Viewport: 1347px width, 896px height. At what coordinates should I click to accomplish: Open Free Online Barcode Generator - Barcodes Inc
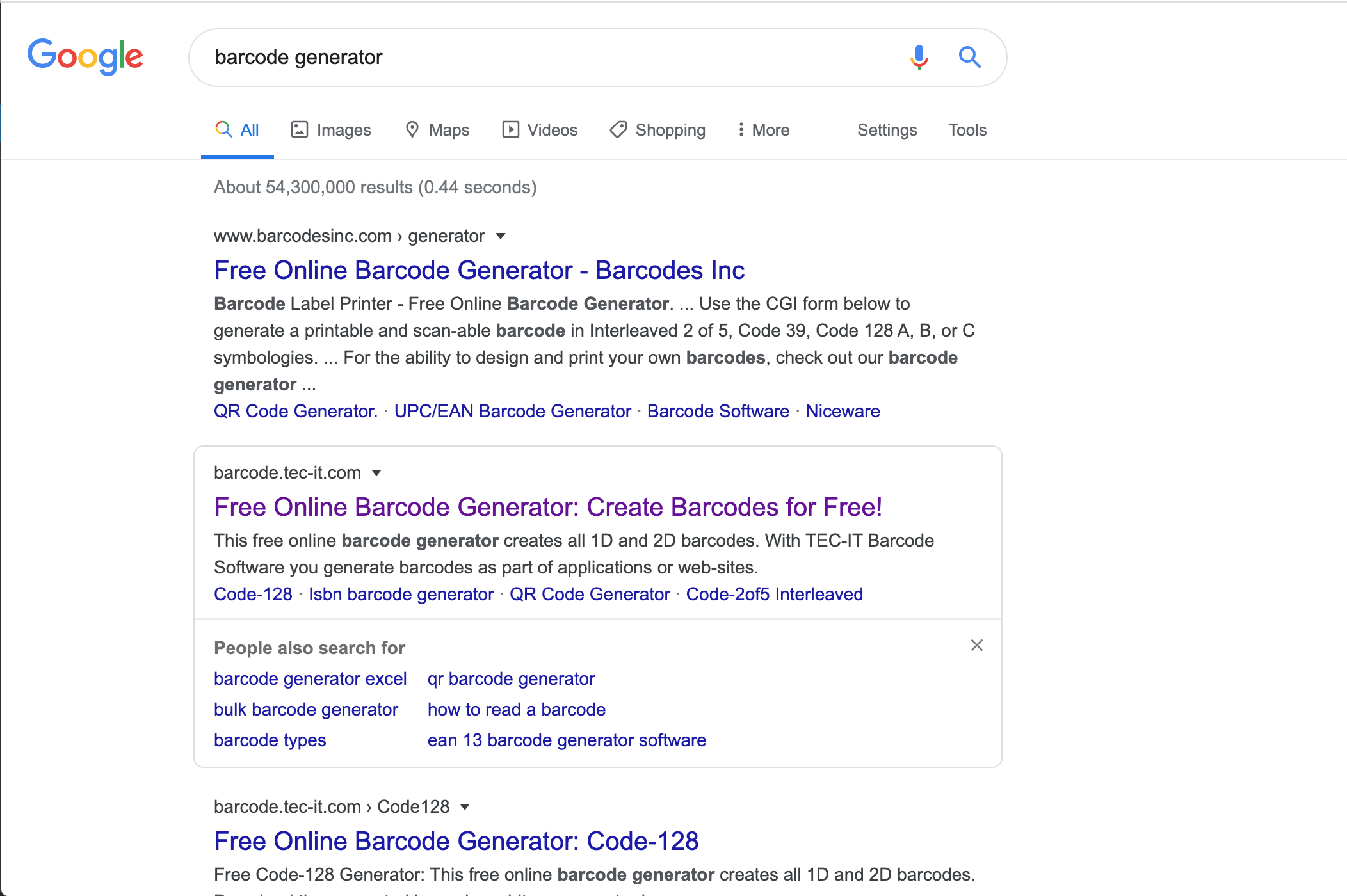(479, 270)
